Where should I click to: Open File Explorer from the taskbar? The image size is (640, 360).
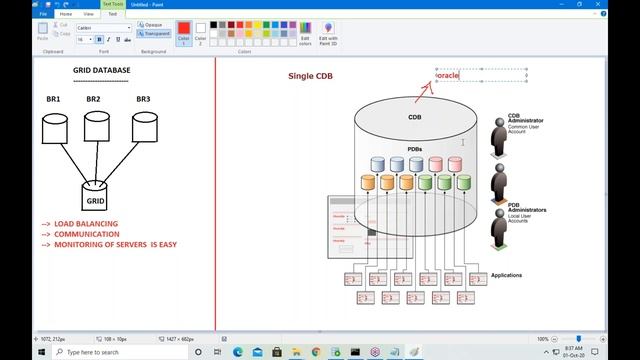coord(296,352)
